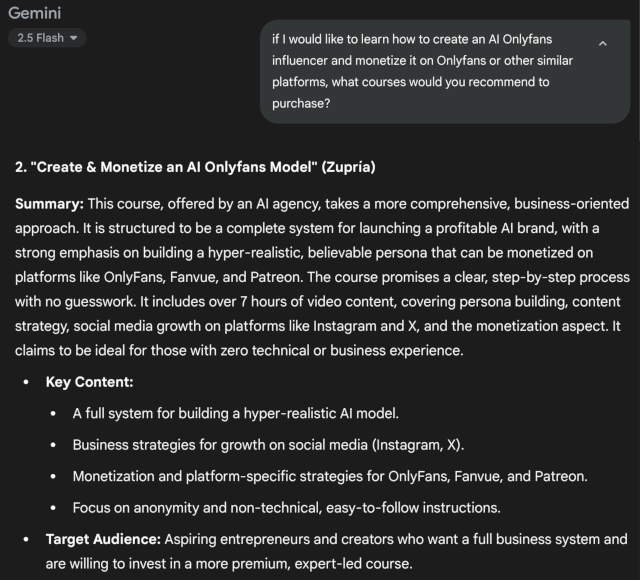Click the "2.5 Flash" label text
This screenshot has height=580, width=640.
pyautogui.click(x=40, y=38)
